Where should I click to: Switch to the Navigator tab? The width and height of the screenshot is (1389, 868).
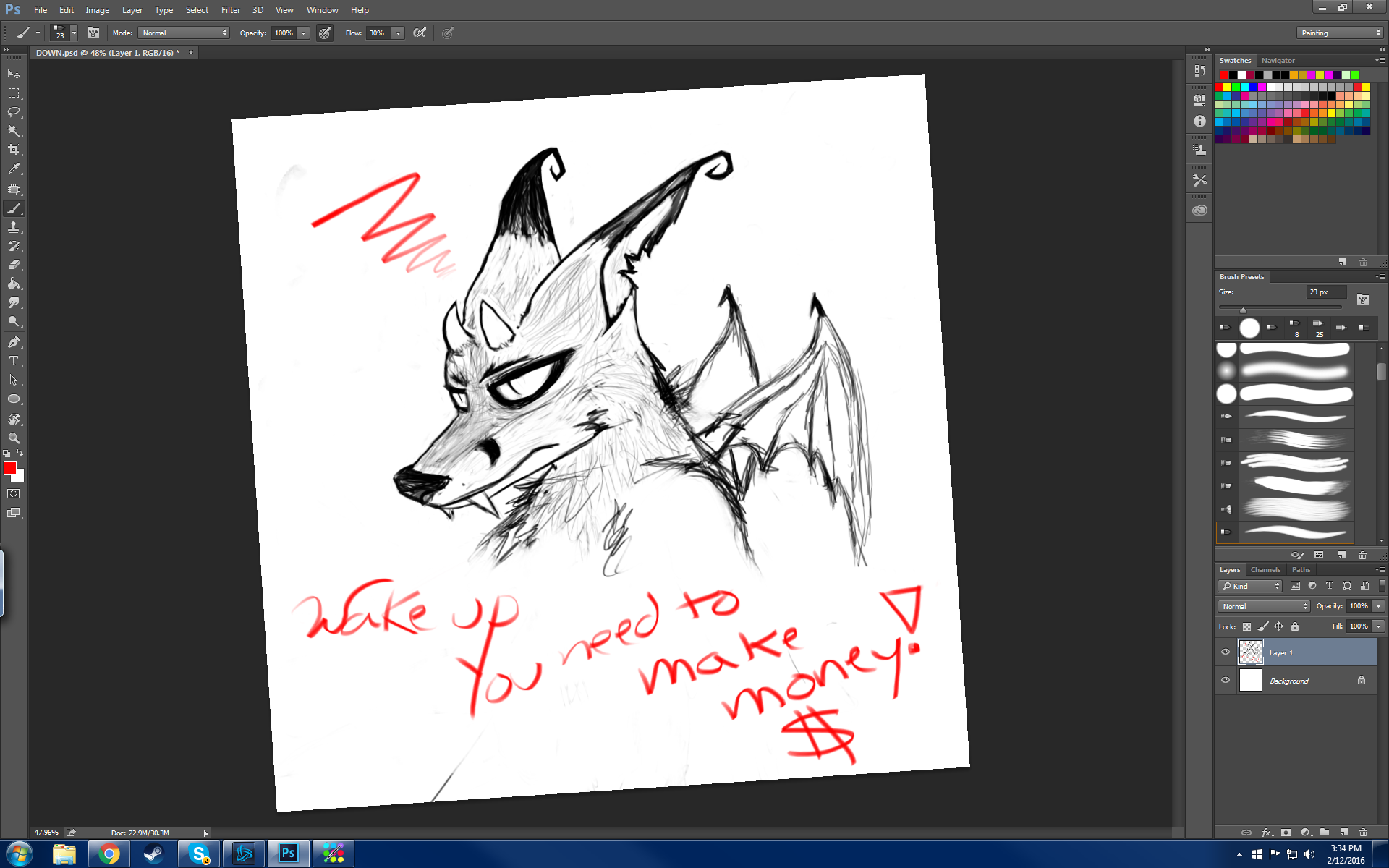click(x=1278, y=61)
